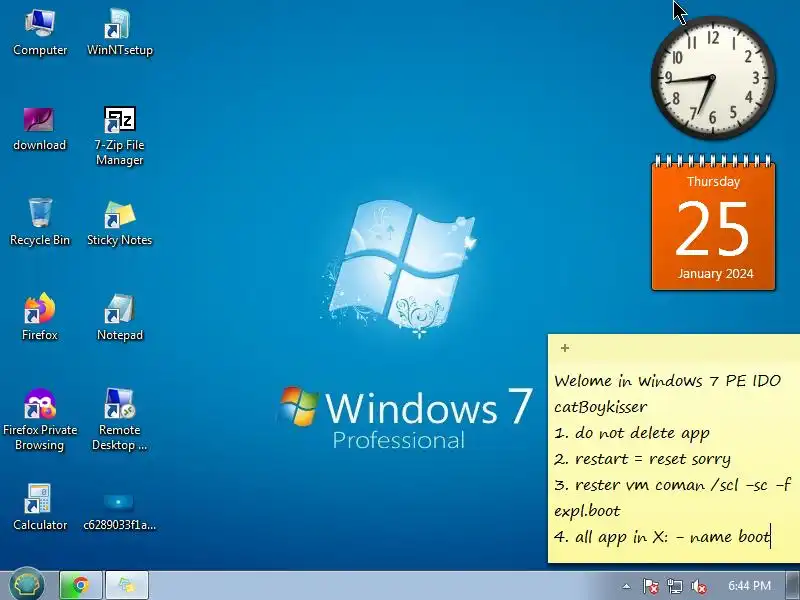The image size is (800, 600).
Task: Click 'all app in X: - name boot' line
Action: point(662,536)
